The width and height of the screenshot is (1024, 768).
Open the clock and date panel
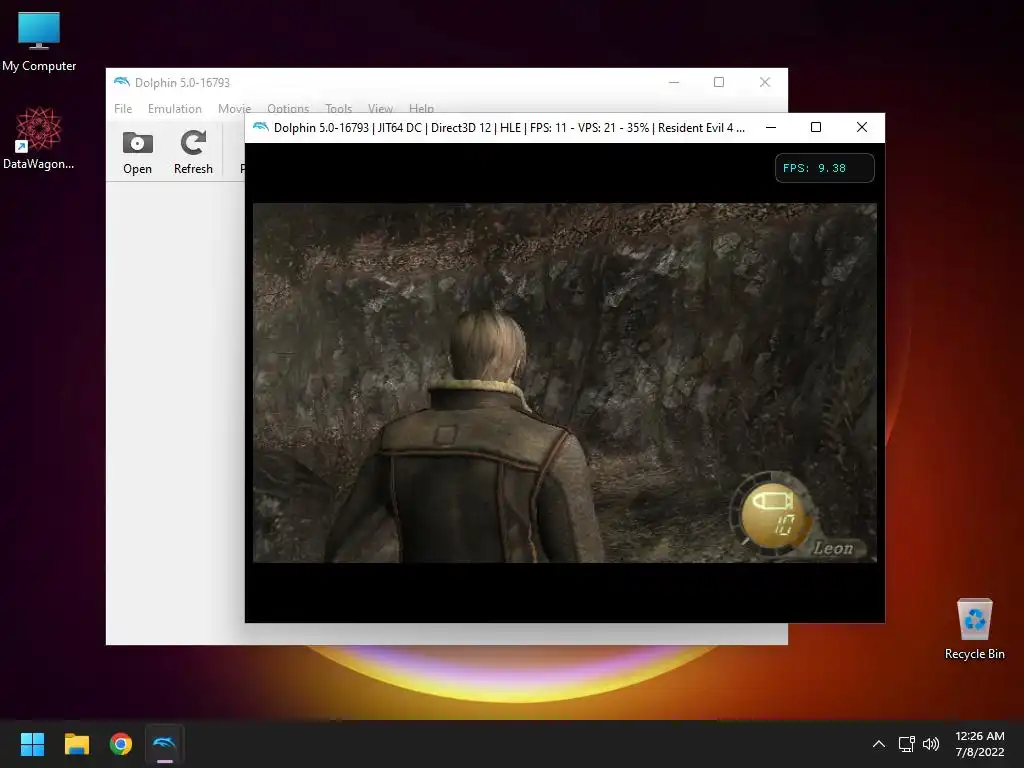tap(980, 744)
